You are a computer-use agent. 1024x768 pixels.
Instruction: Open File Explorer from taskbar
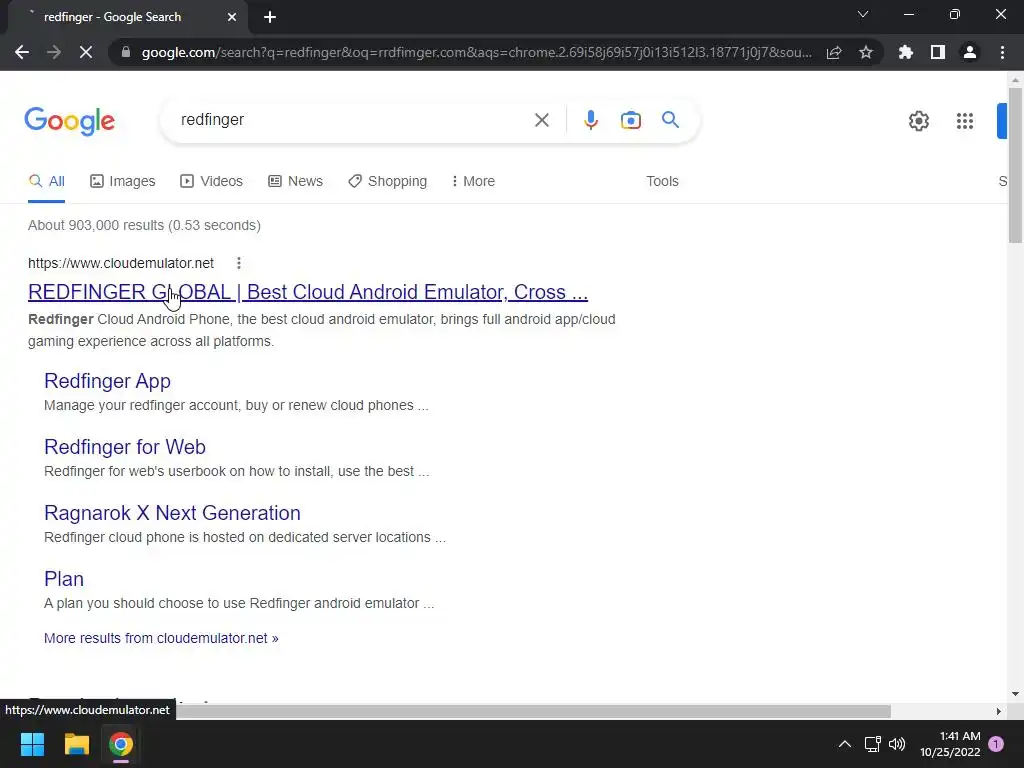click(x=76, y=744)
